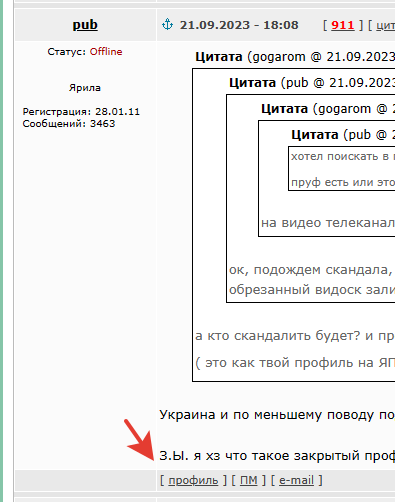Click the Сообщений: 3463 line
Screen dimensions: 395x502
tap(69, 124)
